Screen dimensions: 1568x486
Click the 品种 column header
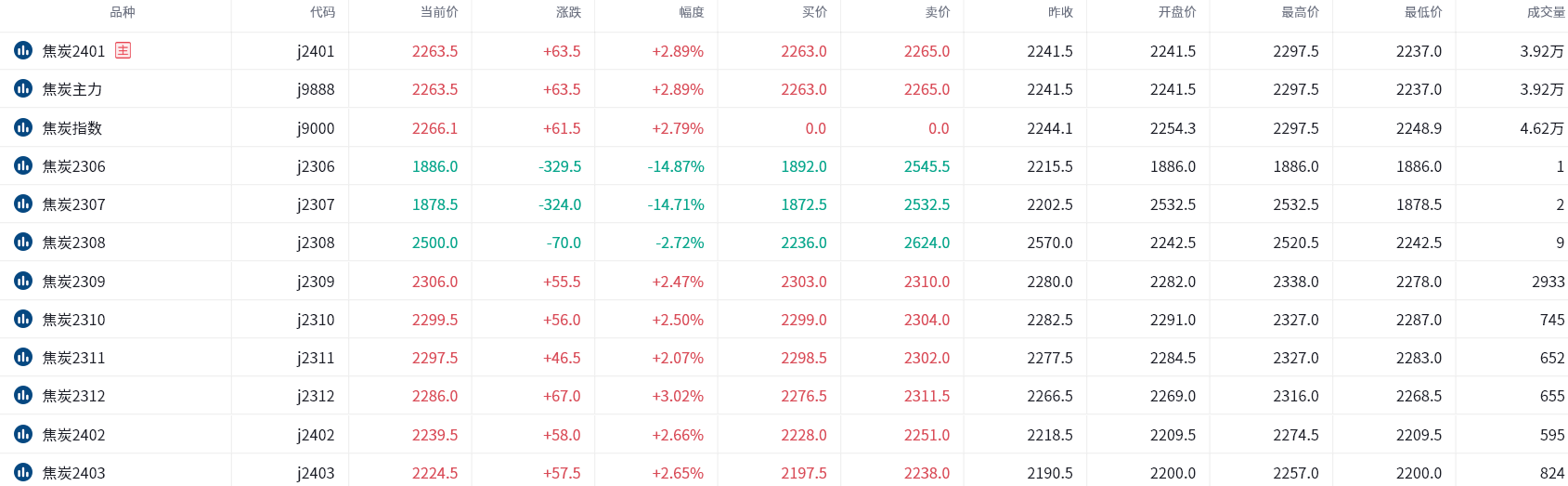[123, 12]
